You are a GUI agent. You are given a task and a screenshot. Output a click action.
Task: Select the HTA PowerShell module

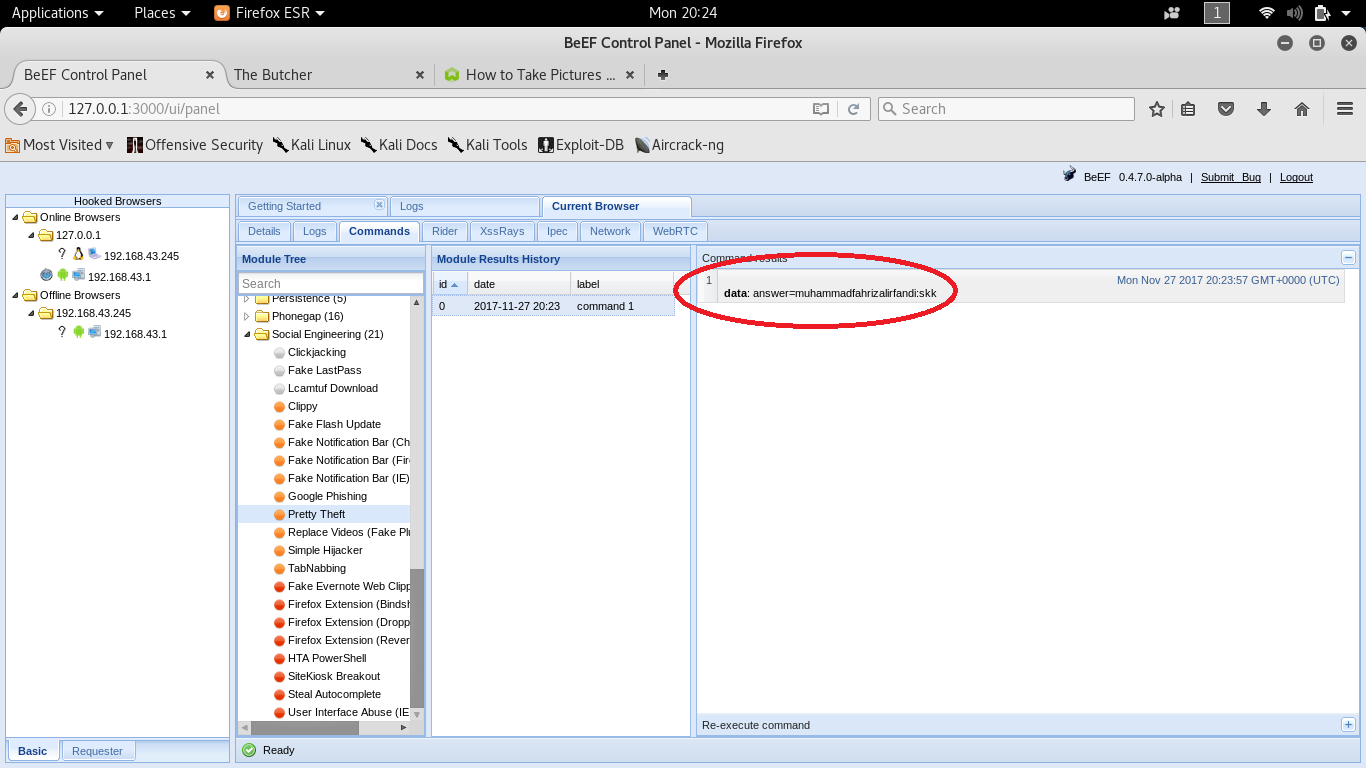[x=327, y=658]
